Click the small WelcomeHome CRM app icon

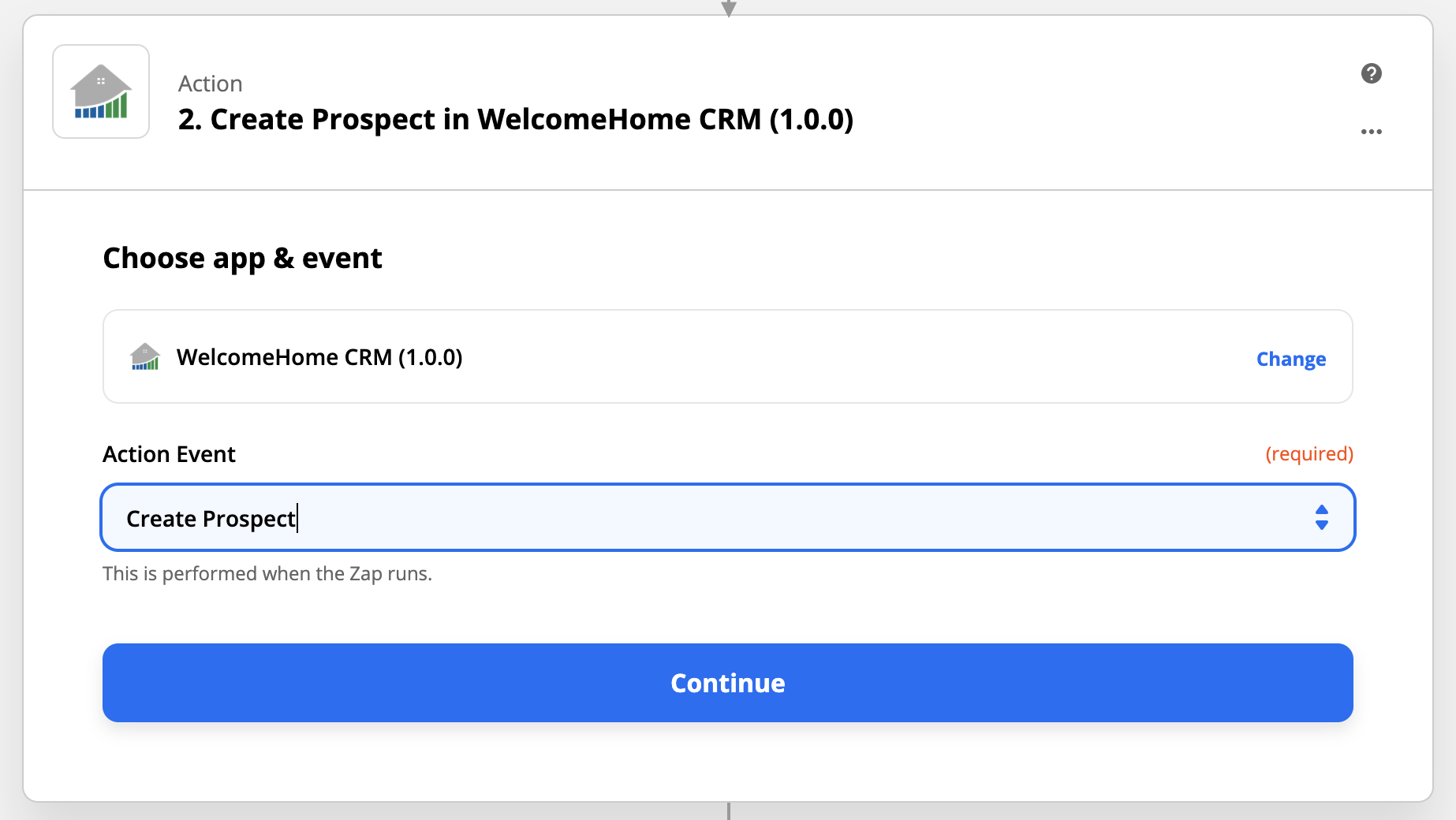[145, 357]
